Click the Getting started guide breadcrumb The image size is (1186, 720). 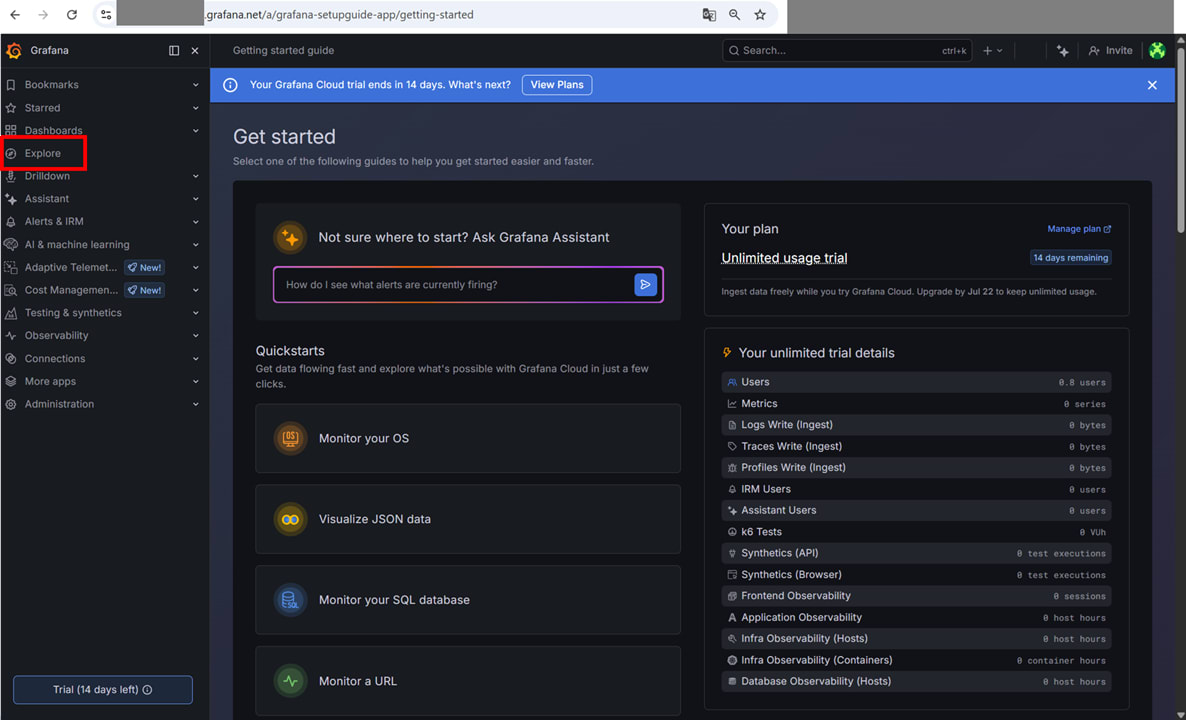click(x=283, y=51)
